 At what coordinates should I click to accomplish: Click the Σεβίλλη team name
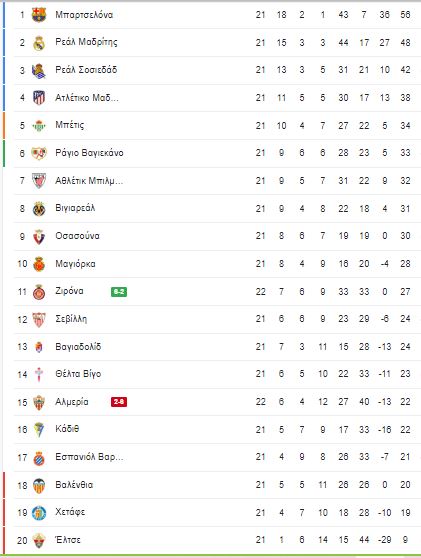(x=71, y=319)
